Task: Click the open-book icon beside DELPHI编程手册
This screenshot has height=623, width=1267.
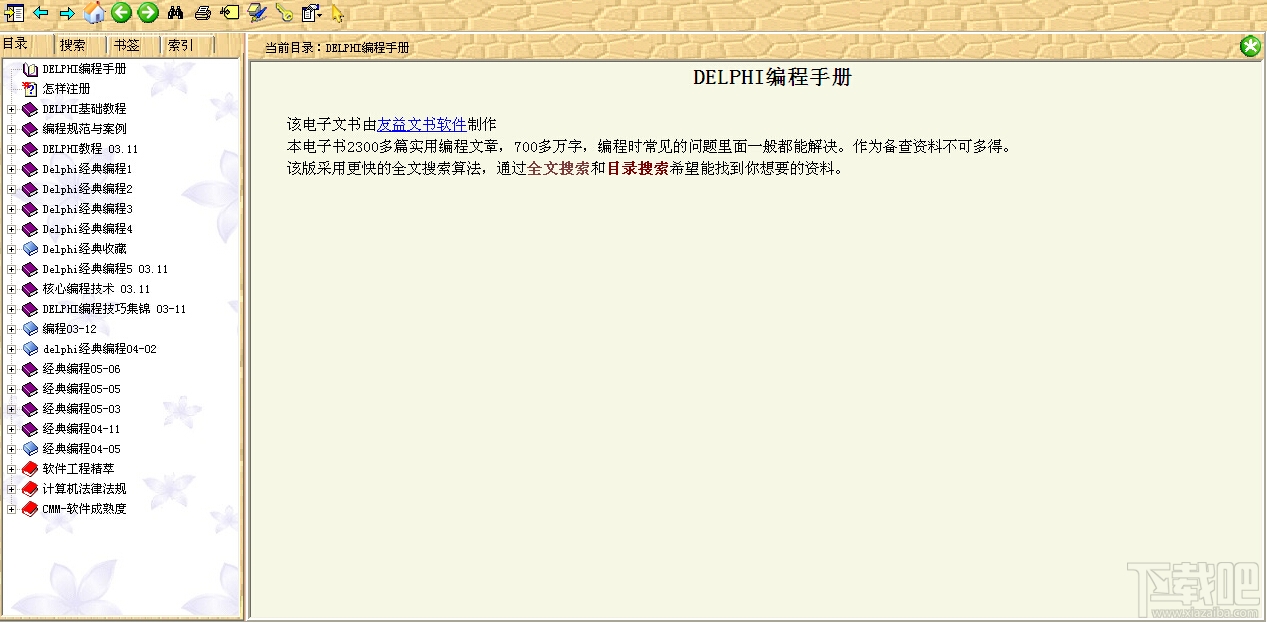Action: tap(30, 69)
